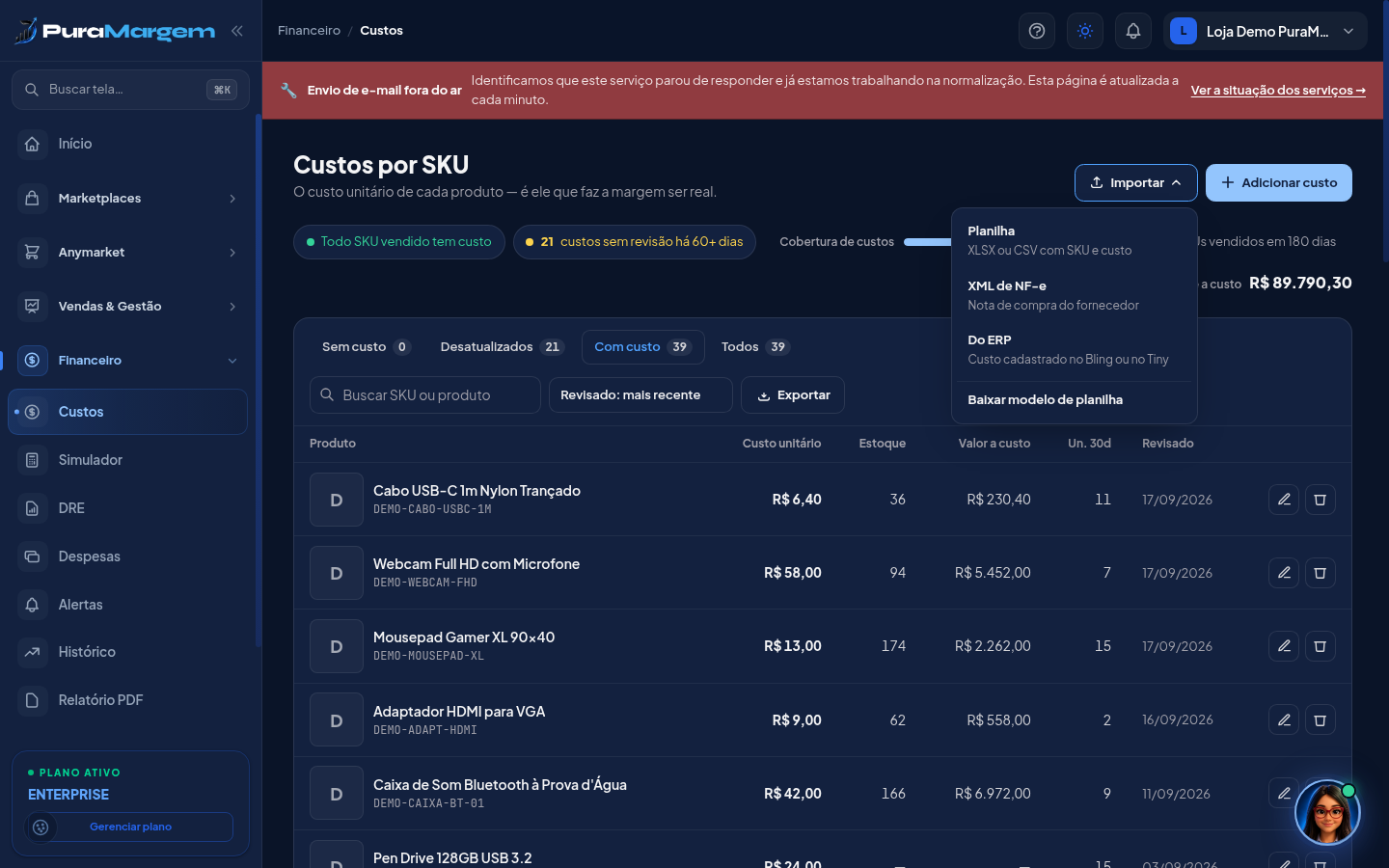Collapse the Financeiro menu
Screen dimensions: 1389x868
pos(128,360)
